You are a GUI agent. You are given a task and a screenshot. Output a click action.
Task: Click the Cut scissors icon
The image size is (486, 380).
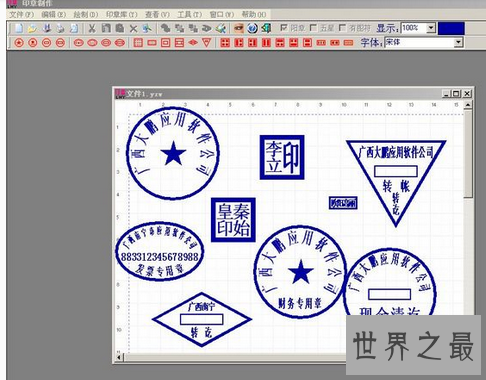[x=92, y=28]
